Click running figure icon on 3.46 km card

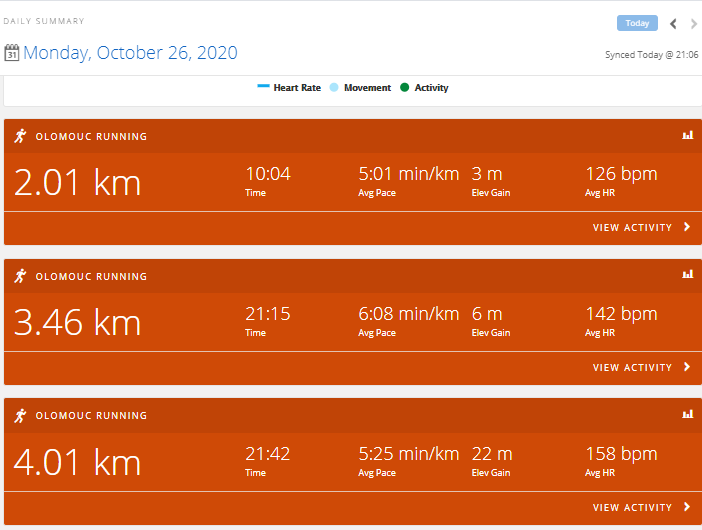pyautogui.click(x=20, y=276)
